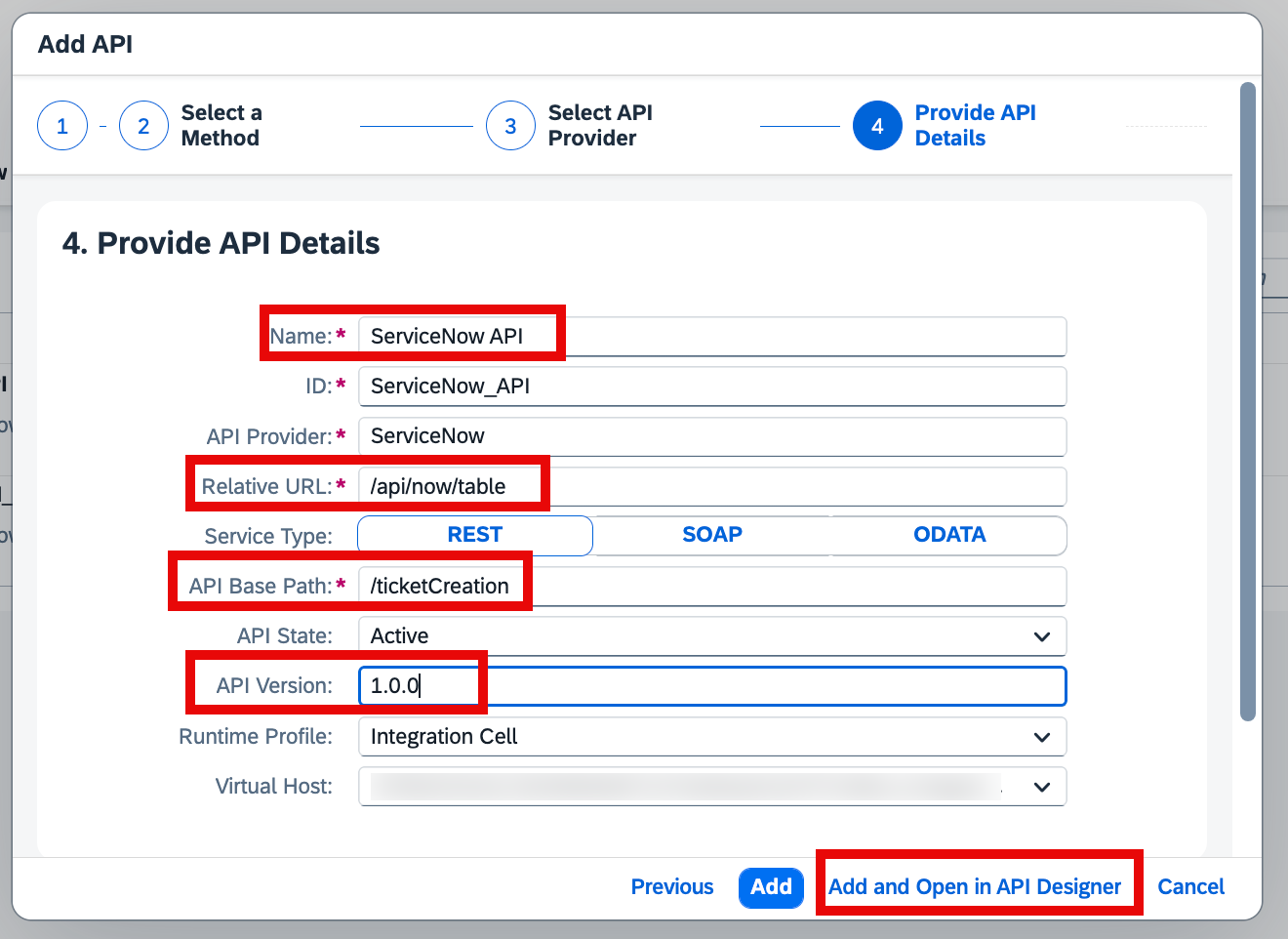1288x939 pixels.
Task: Click wizard step 1 circle
Action: click(62, 126)
